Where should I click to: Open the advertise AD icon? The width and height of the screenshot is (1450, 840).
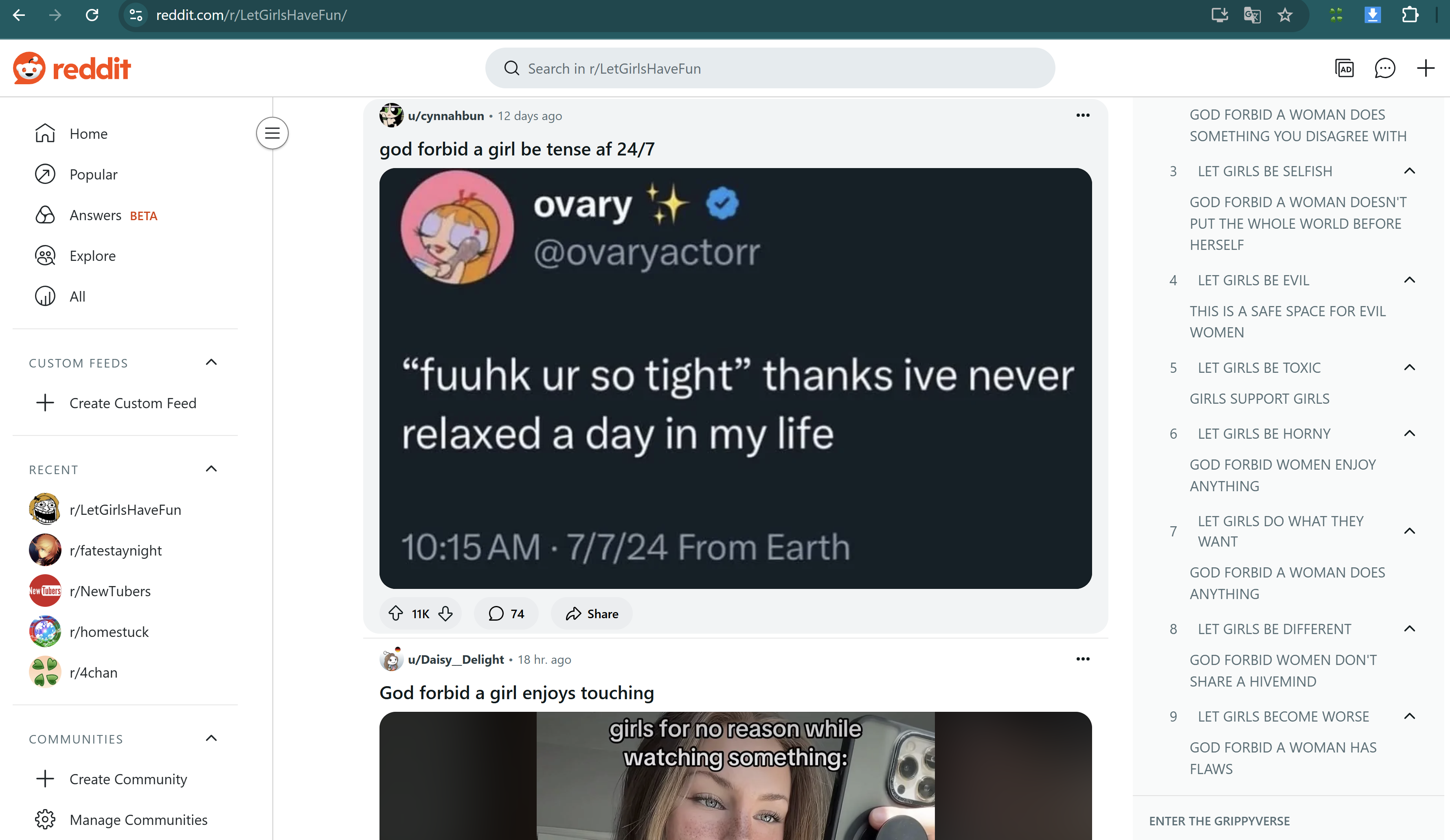1344,68
